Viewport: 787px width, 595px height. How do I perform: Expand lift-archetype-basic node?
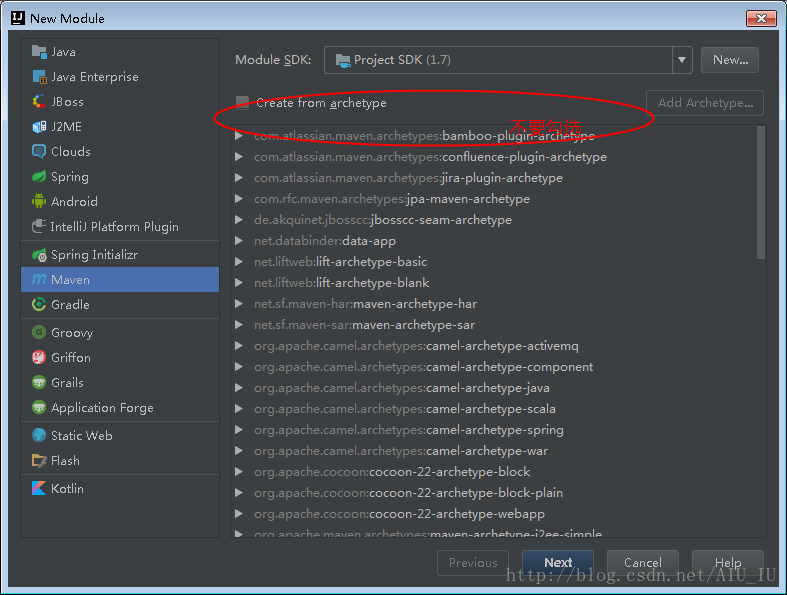click(239, 262)
